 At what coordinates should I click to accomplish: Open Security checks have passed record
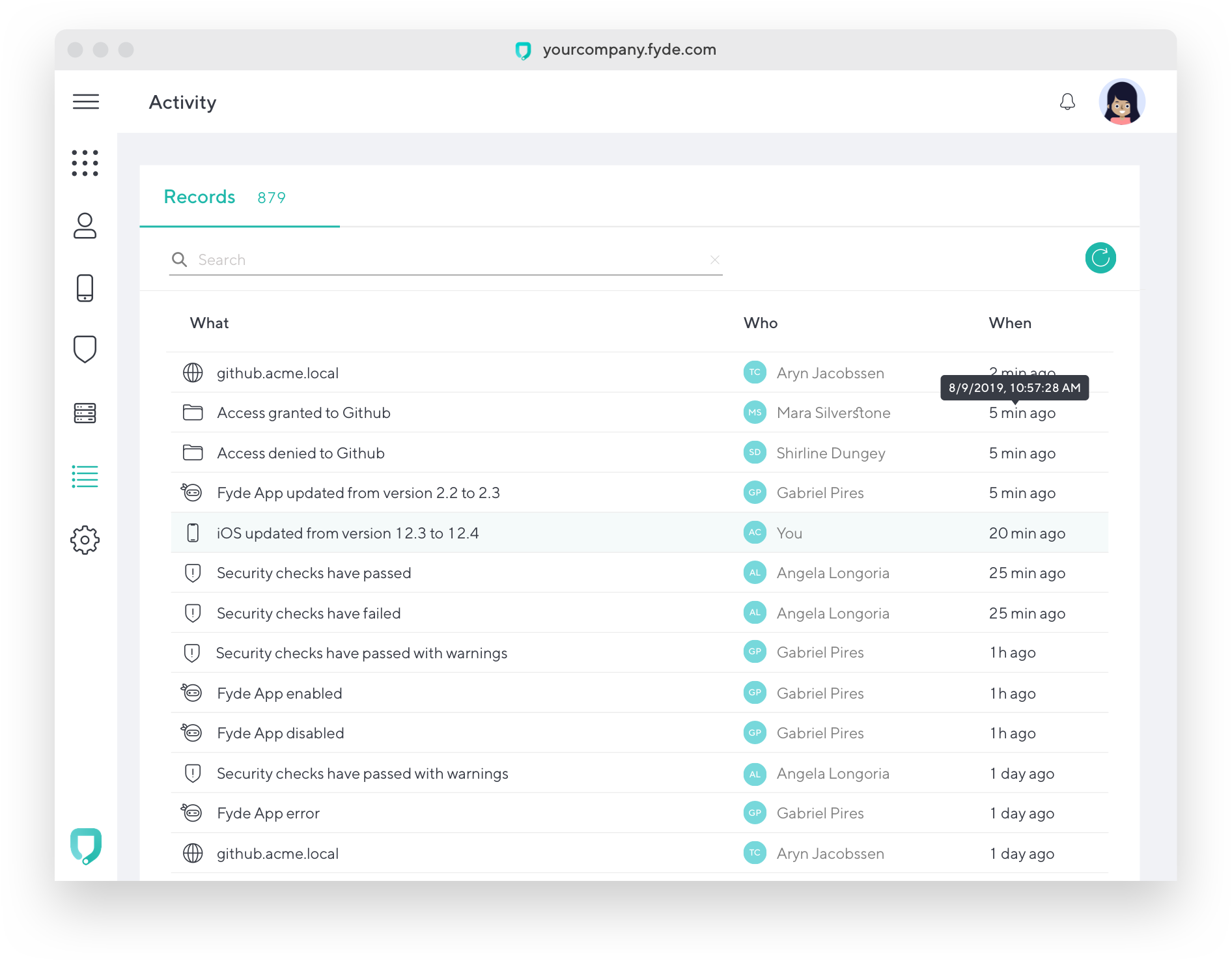(x=314, y=573)
